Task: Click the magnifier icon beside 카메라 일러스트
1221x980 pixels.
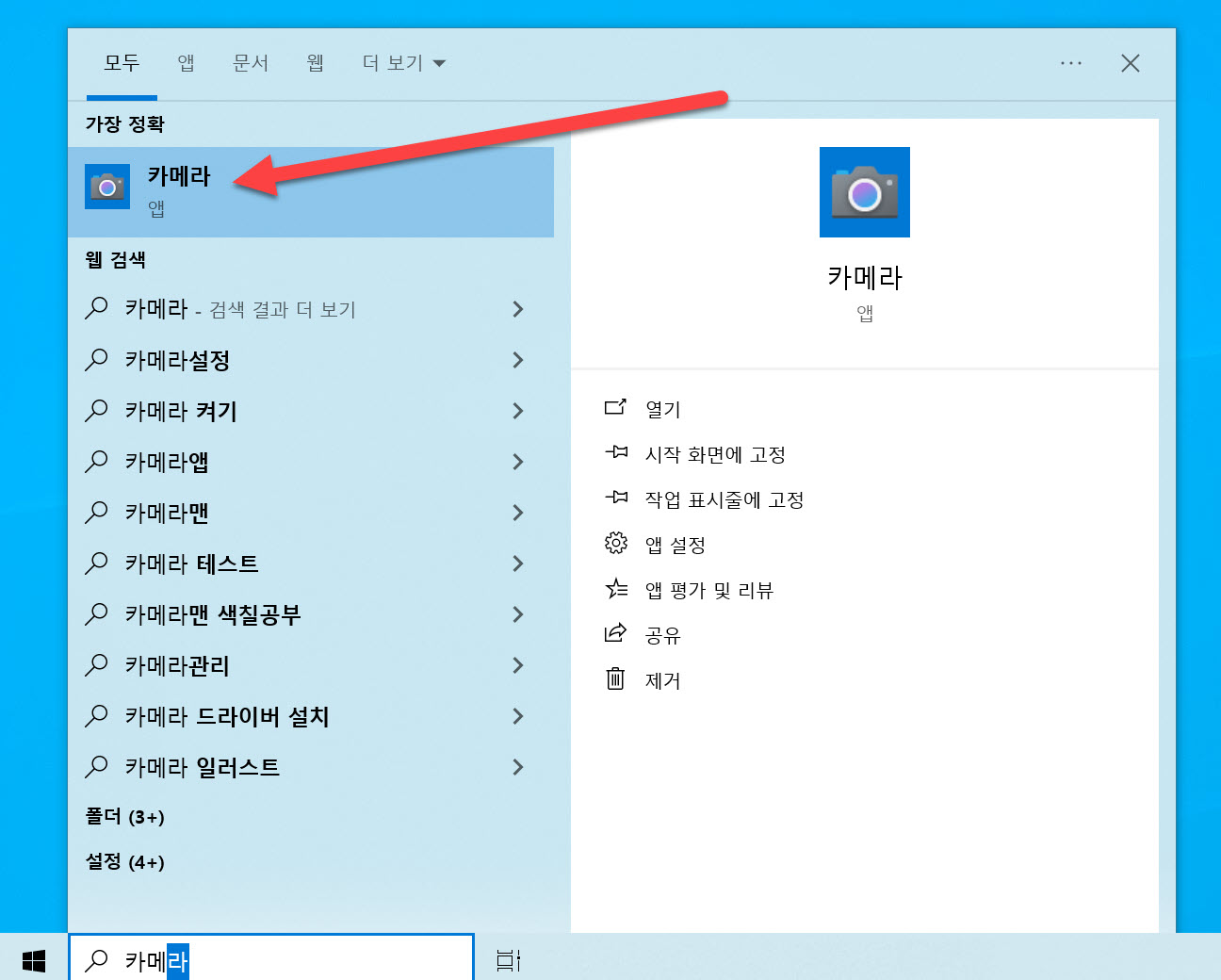Action: click(x=96, y=767)
